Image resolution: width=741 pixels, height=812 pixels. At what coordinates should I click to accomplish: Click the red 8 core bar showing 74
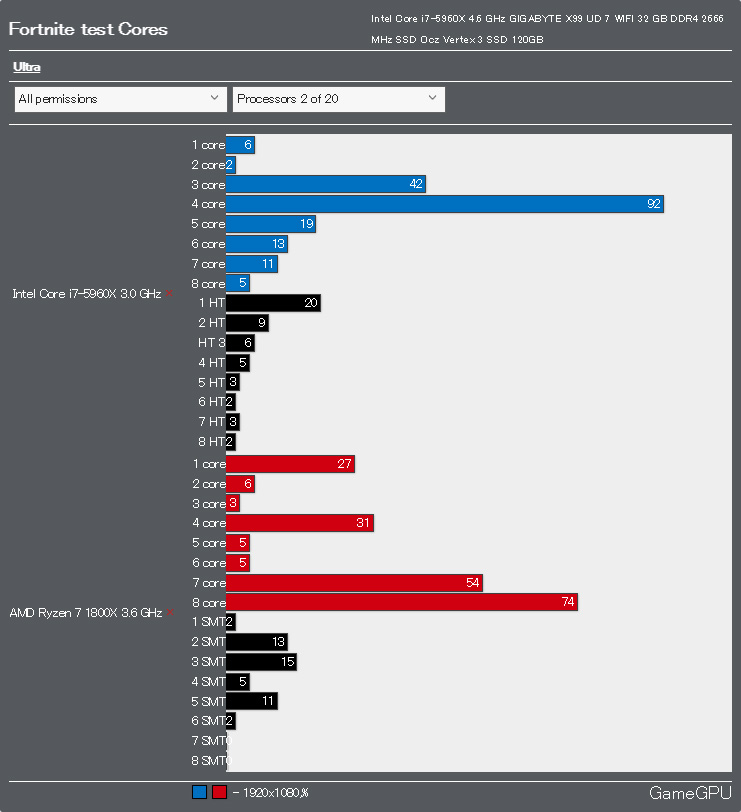[402, 602]
